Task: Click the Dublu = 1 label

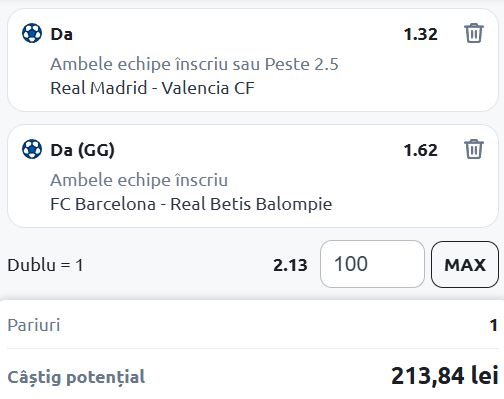Action: coord(45,265)
